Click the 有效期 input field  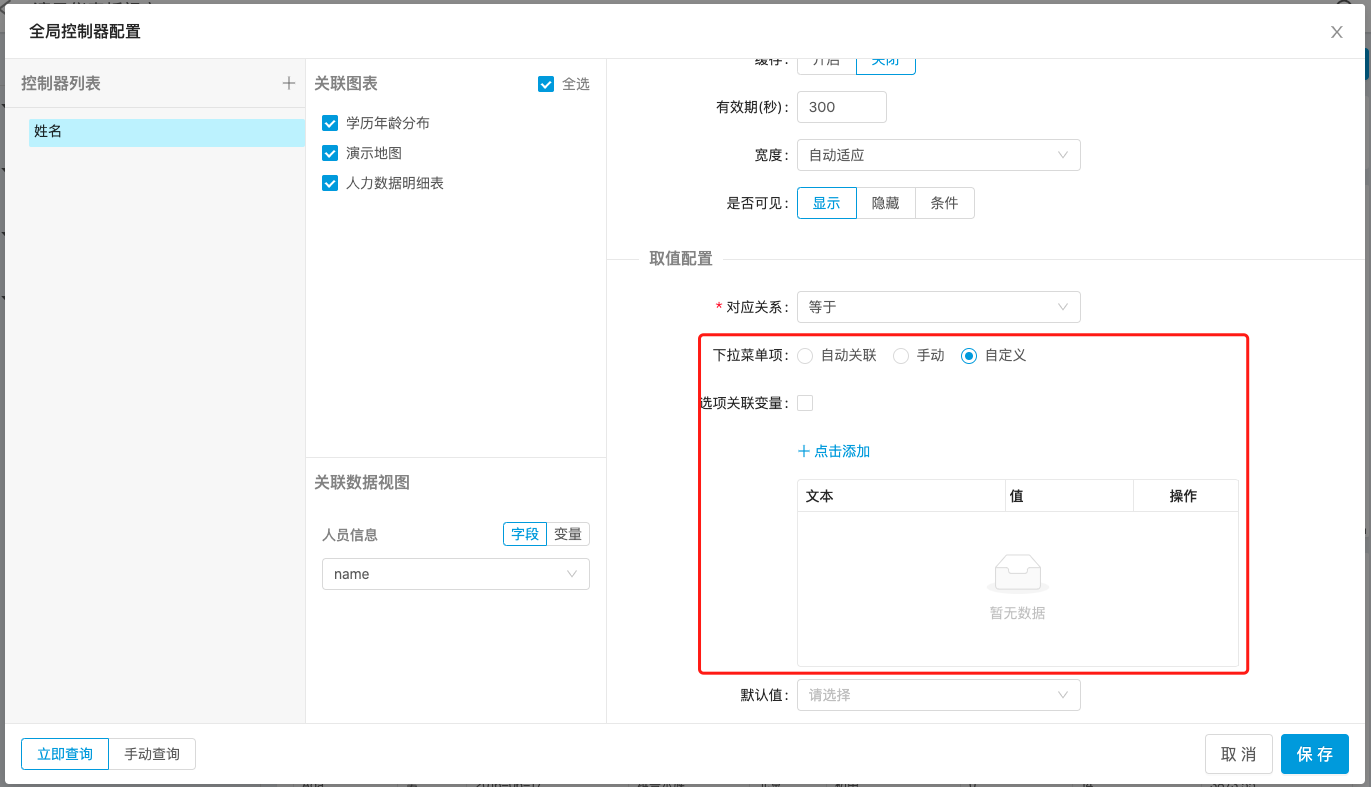click(841, 107)
